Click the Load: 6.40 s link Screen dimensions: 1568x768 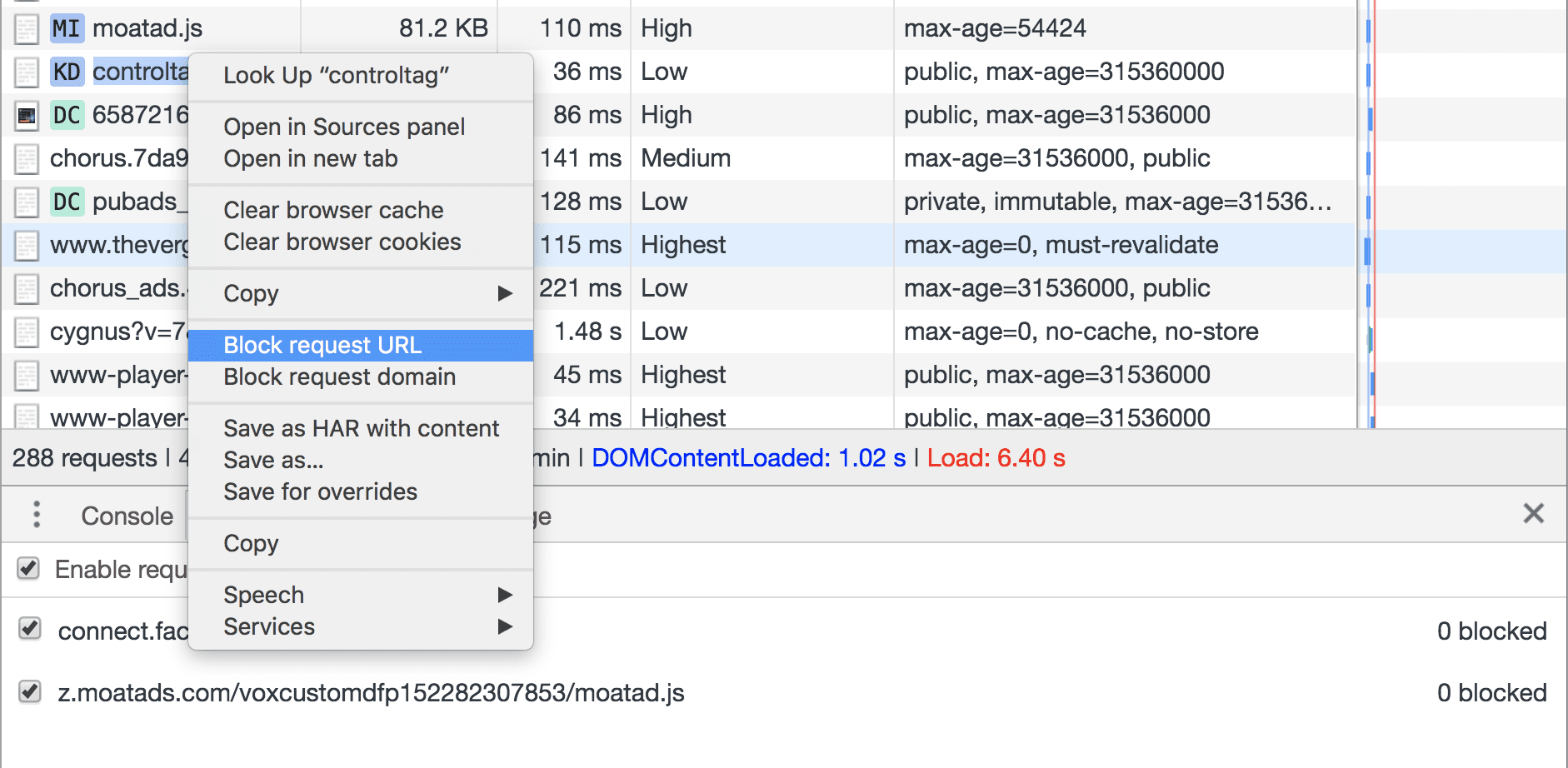[x=996, y=458]
